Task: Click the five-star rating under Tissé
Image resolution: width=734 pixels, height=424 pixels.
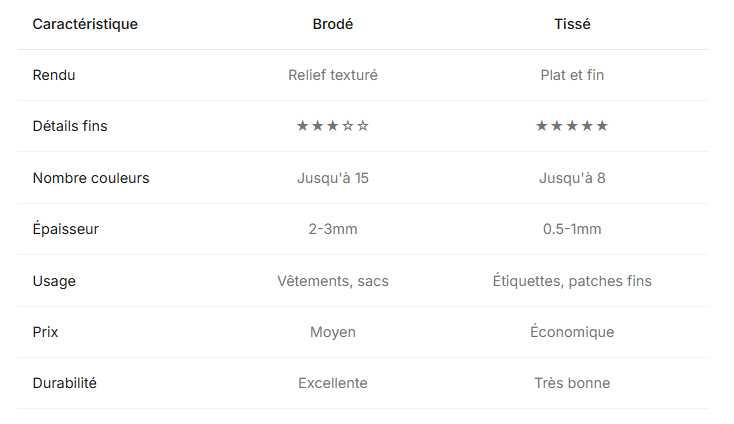Action: [572, 126]
